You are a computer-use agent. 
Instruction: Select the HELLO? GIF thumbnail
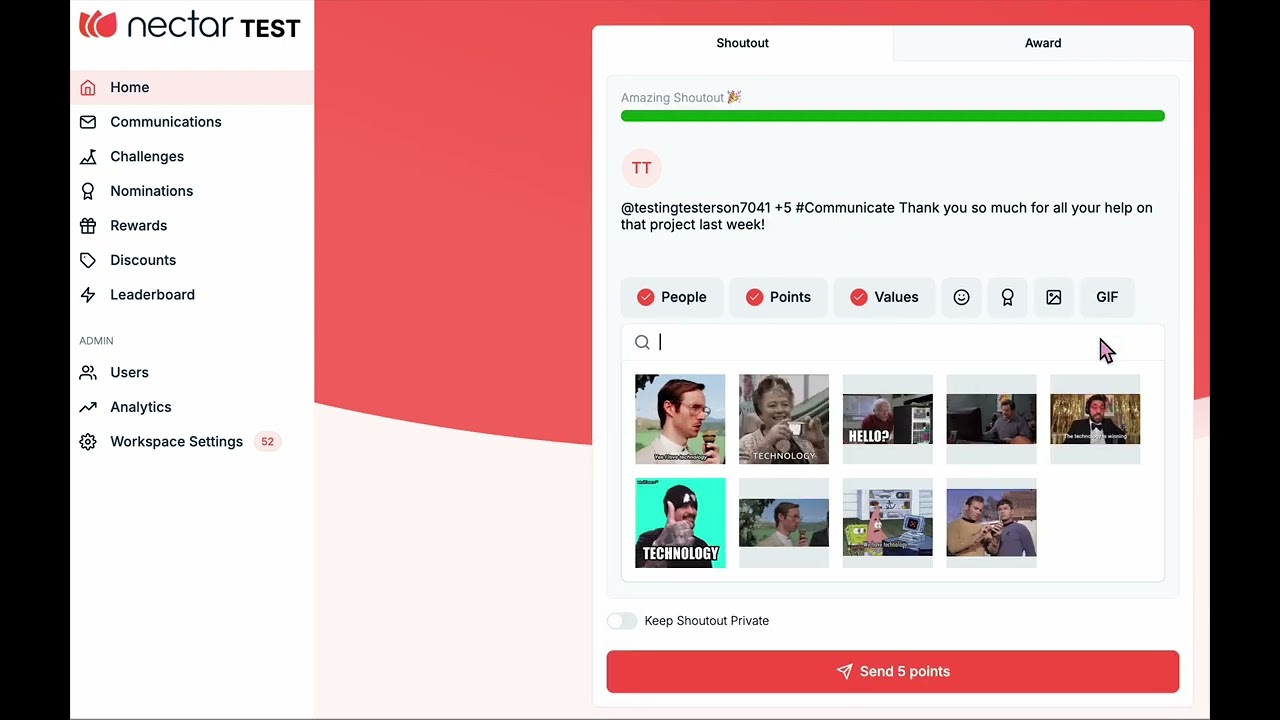[x=888, y=419]
